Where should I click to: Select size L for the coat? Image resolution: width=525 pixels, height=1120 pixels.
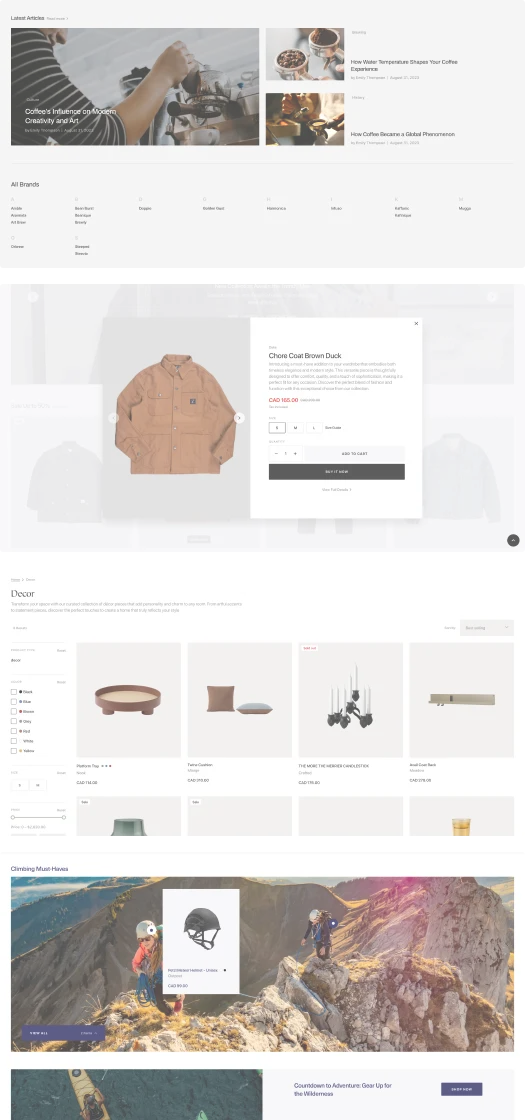pyautogui.click(x=314, y=428)
